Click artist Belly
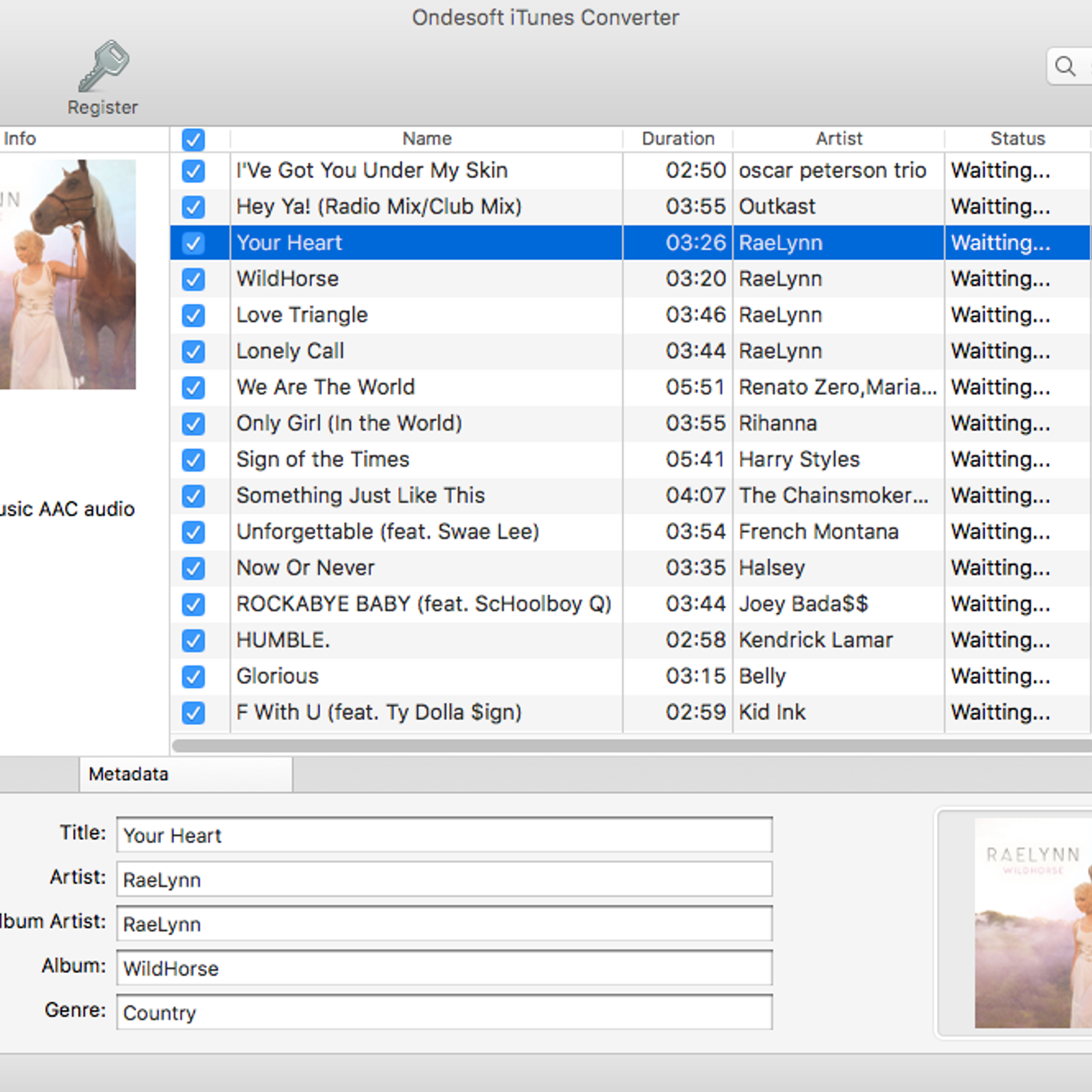This screenshot has height=1092, width=1092. point(762,677)
